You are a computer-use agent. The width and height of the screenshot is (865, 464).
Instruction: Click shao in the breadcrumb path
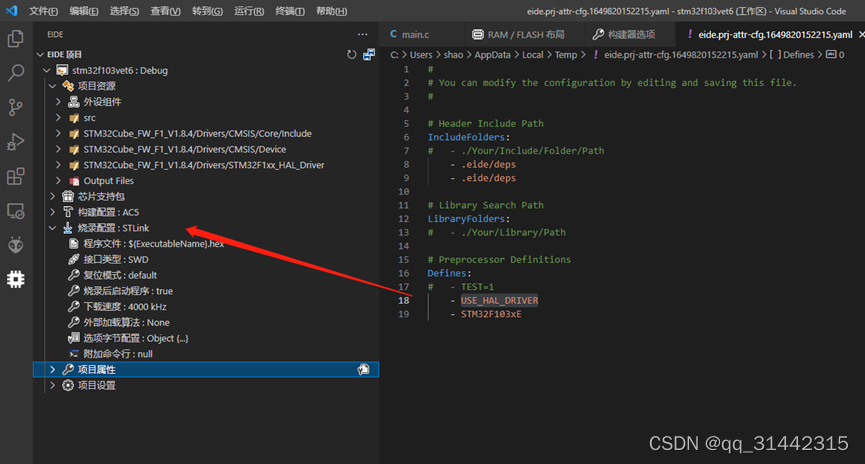coord(453,55)
